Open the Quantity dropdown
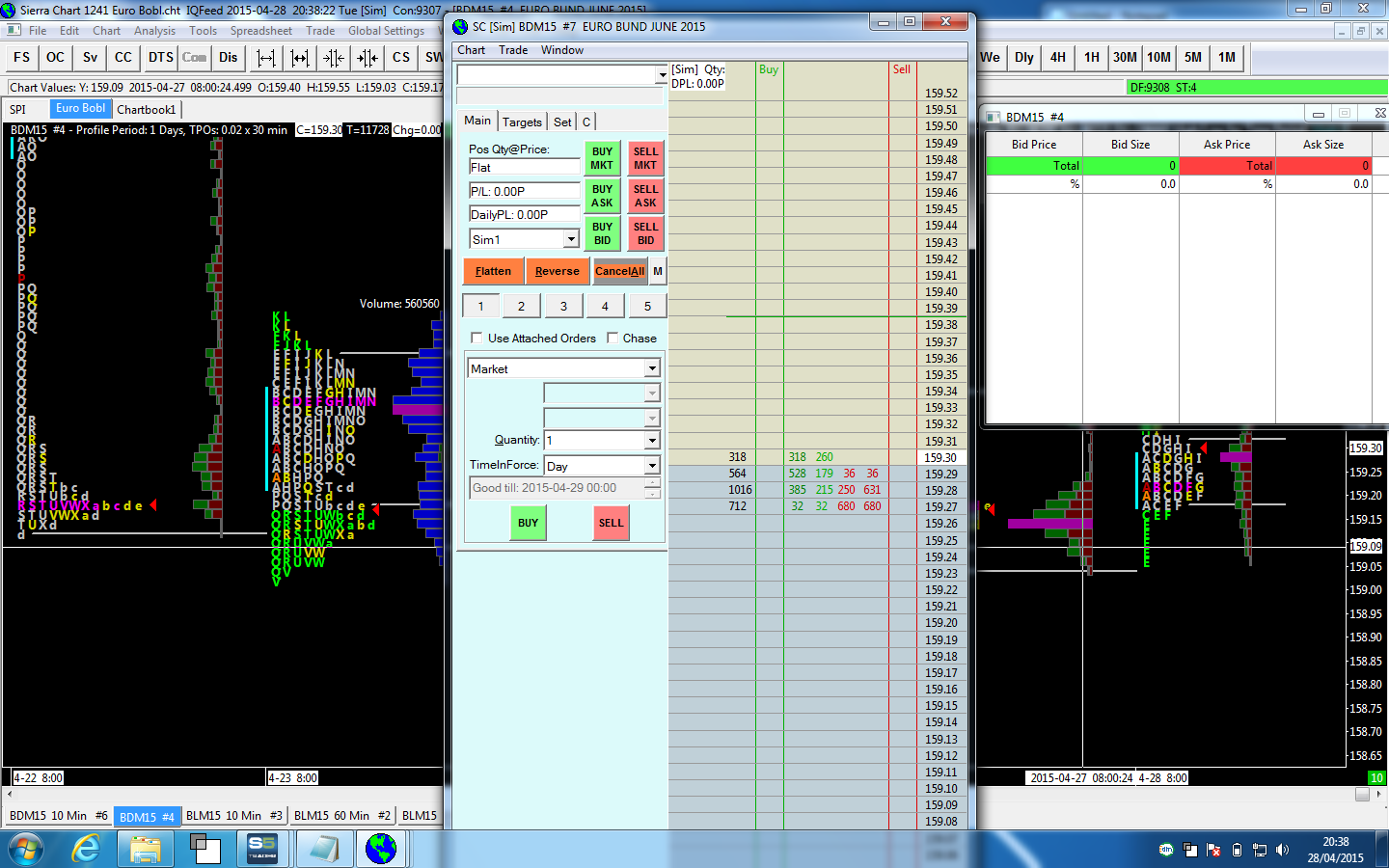 [652, 440]
